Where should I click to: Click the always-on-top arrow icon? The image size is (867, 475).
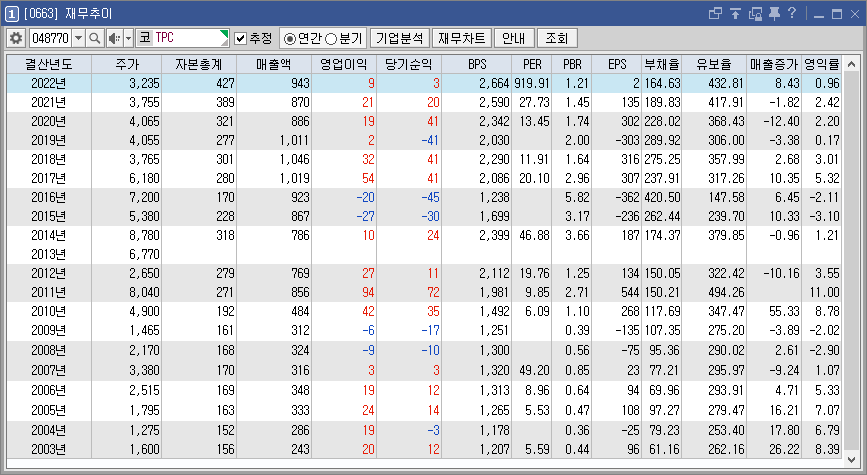tap(735, 13)
